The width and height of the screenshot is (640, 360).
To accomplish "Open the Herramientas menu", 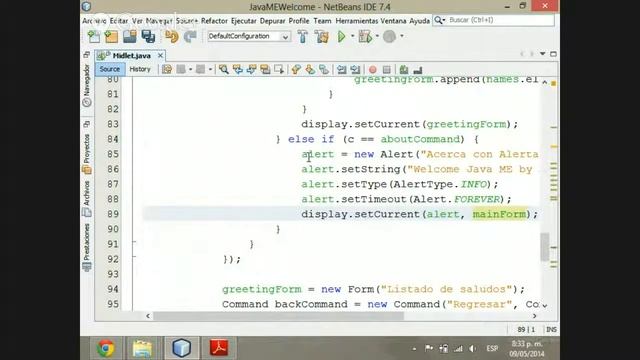I will tap(357, 21).
